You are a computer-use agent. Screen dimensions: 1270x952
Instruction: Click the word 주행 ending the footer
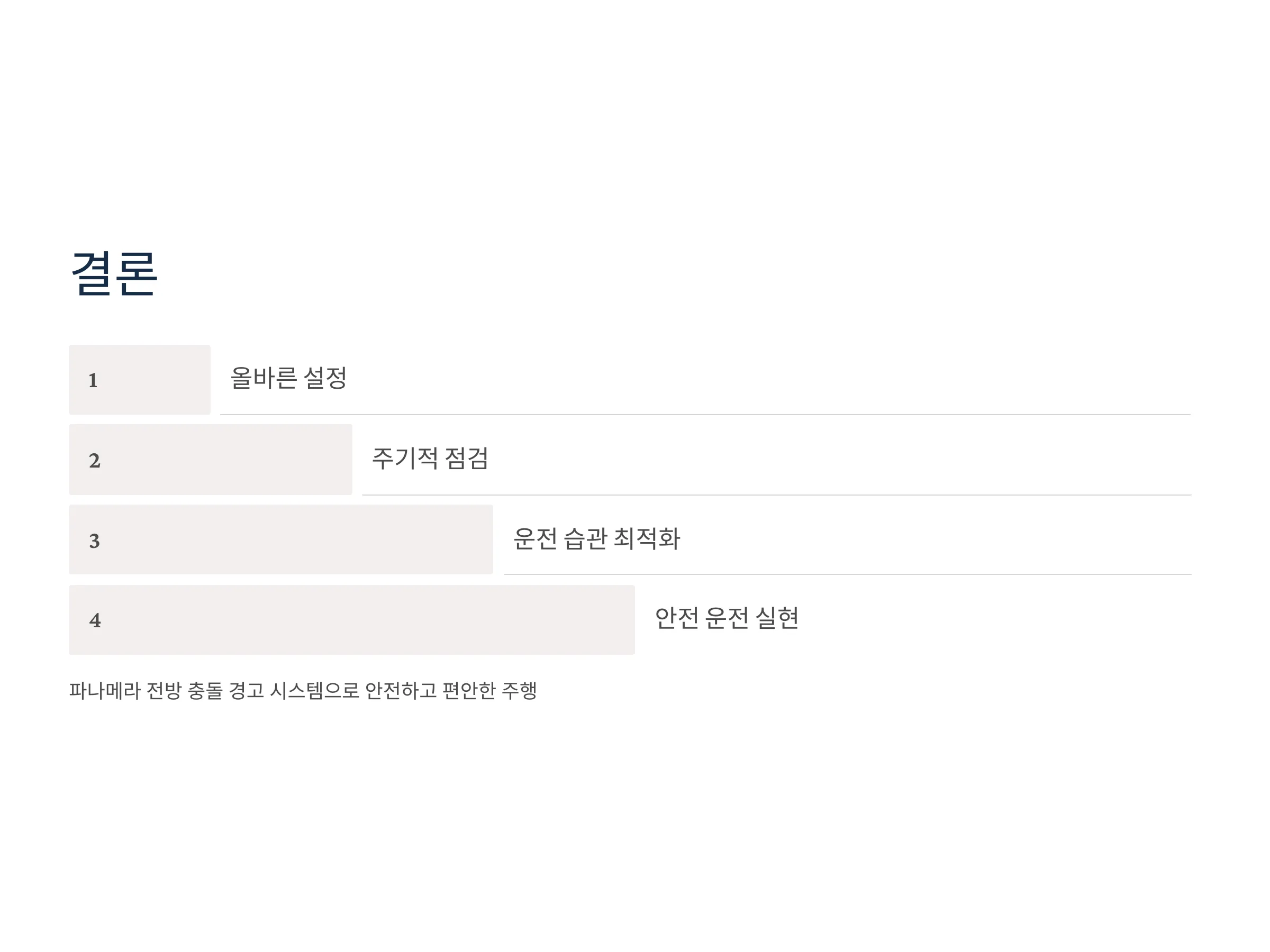click(x=520, y=690)
